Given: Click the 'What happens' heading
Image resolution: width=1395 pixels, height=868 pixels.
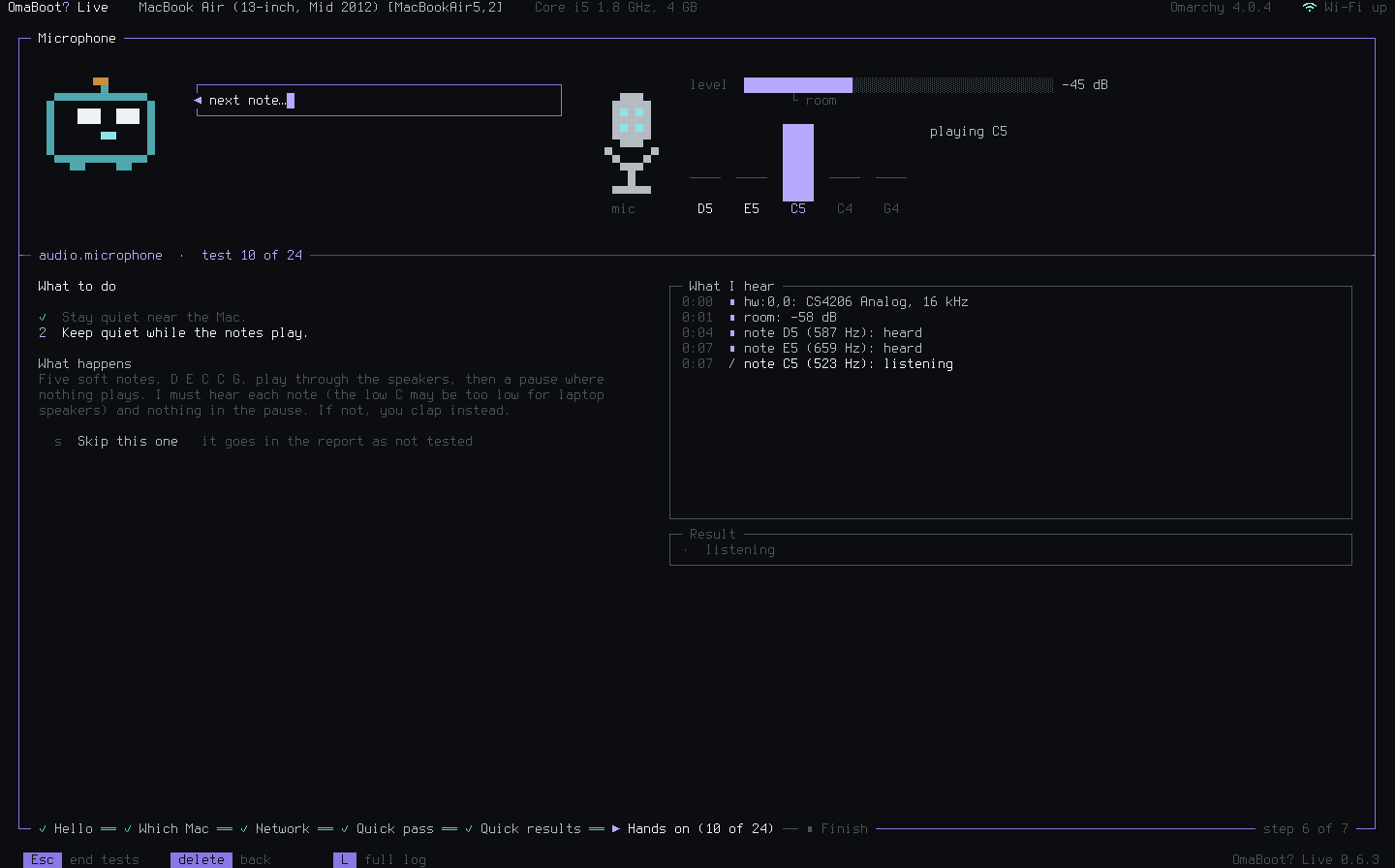Looking at the screenshot, I should [85, 363].
